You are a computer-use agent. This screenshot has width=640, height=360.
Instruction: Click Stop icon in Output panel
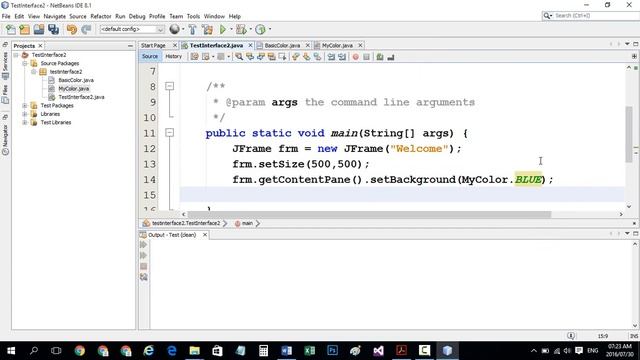coord(143,266)
